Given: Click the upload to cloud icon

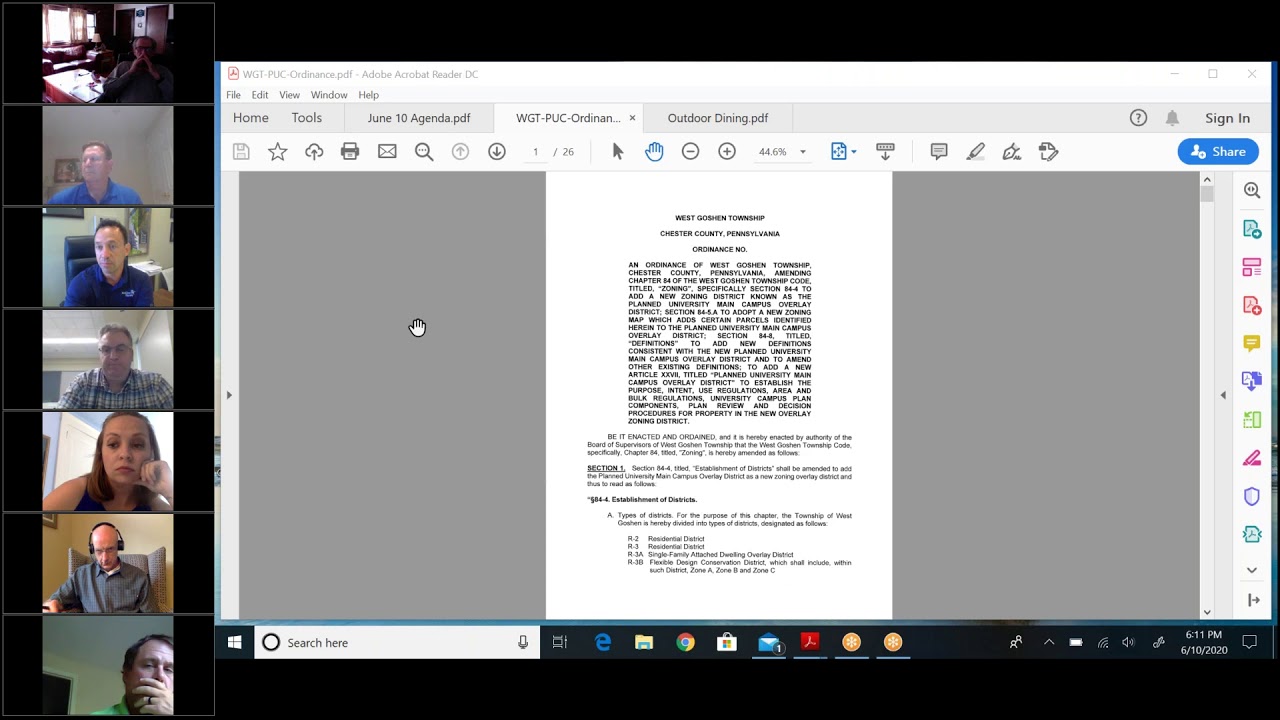Looking at the screenshot, I should [x=314, y=152].
